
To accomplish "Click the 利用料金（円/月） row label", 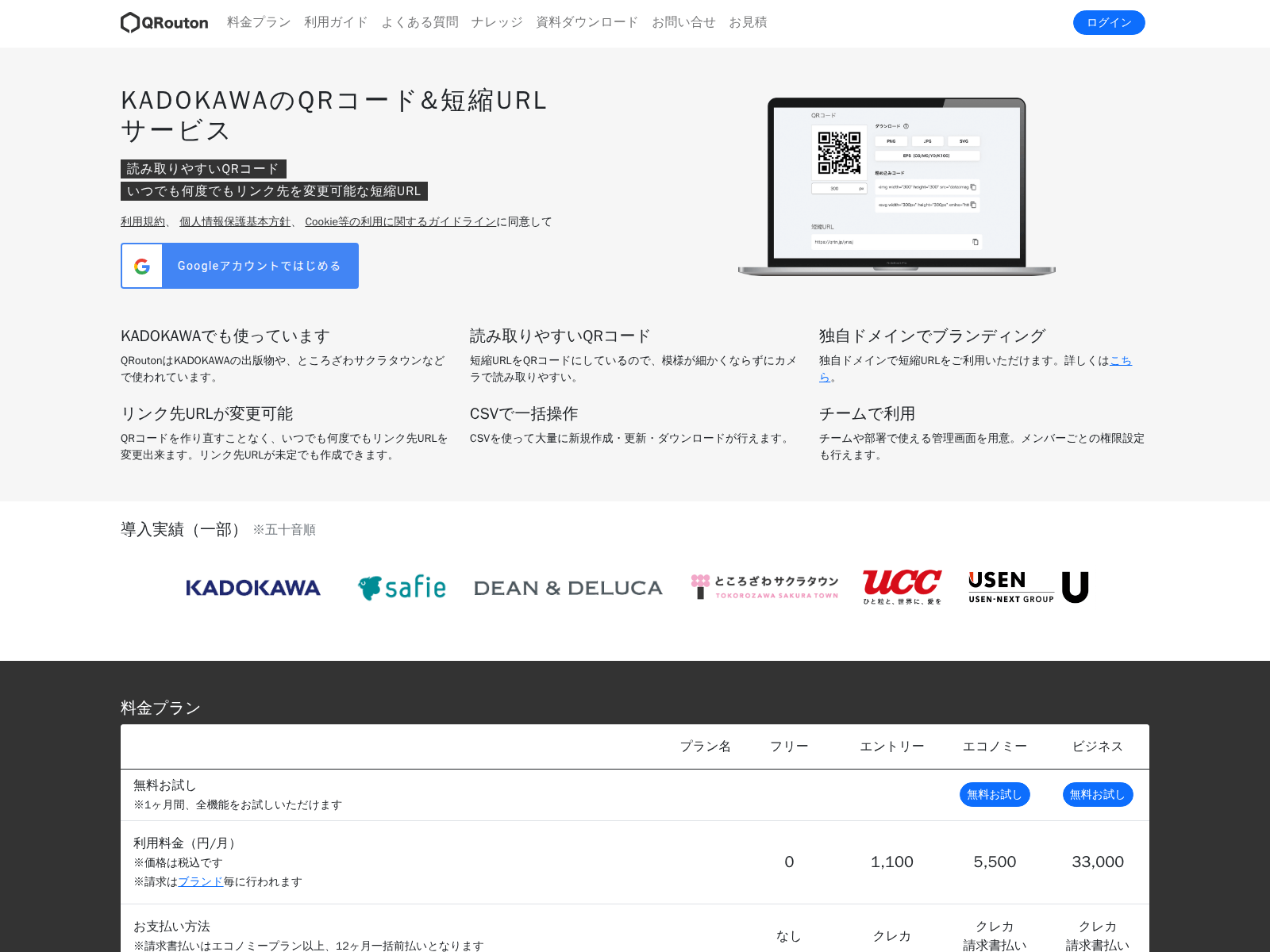I will [187, 843].
